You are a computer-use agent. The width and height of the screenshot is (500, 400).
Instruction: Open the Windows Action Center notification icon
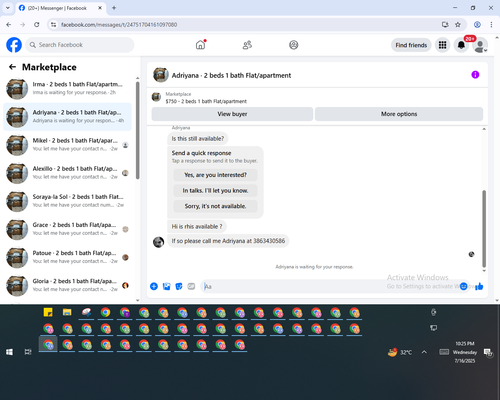point(488,352)
